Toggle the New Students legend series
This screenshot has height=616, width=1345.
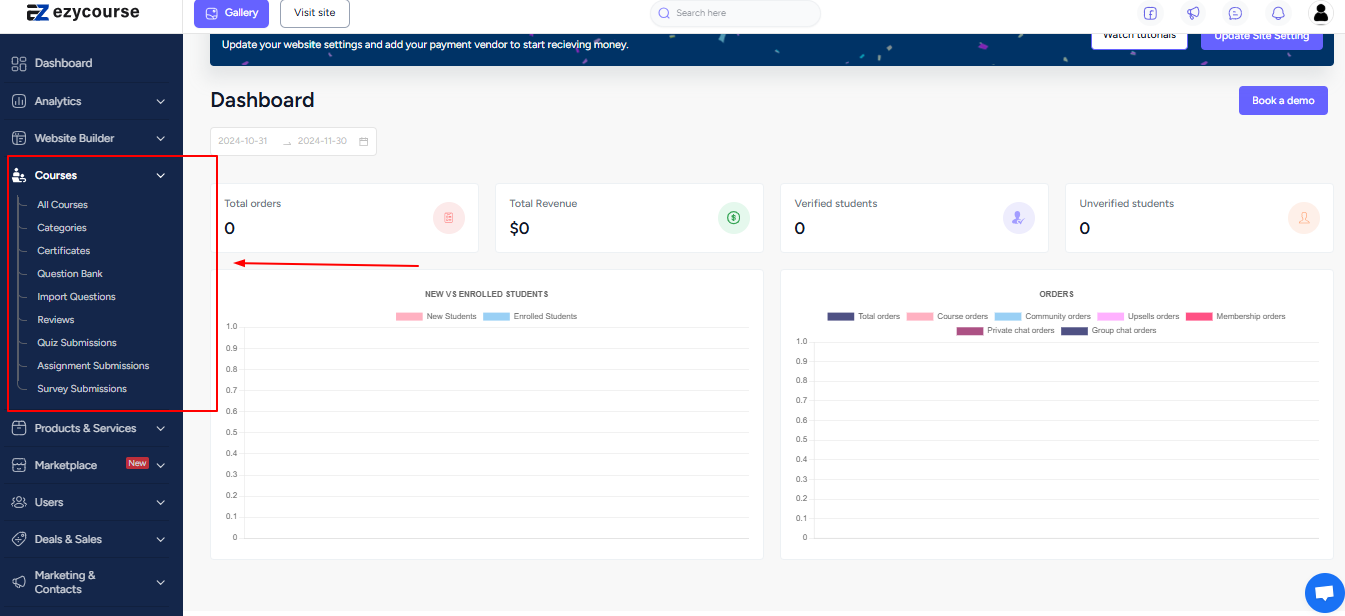(436, 316)
